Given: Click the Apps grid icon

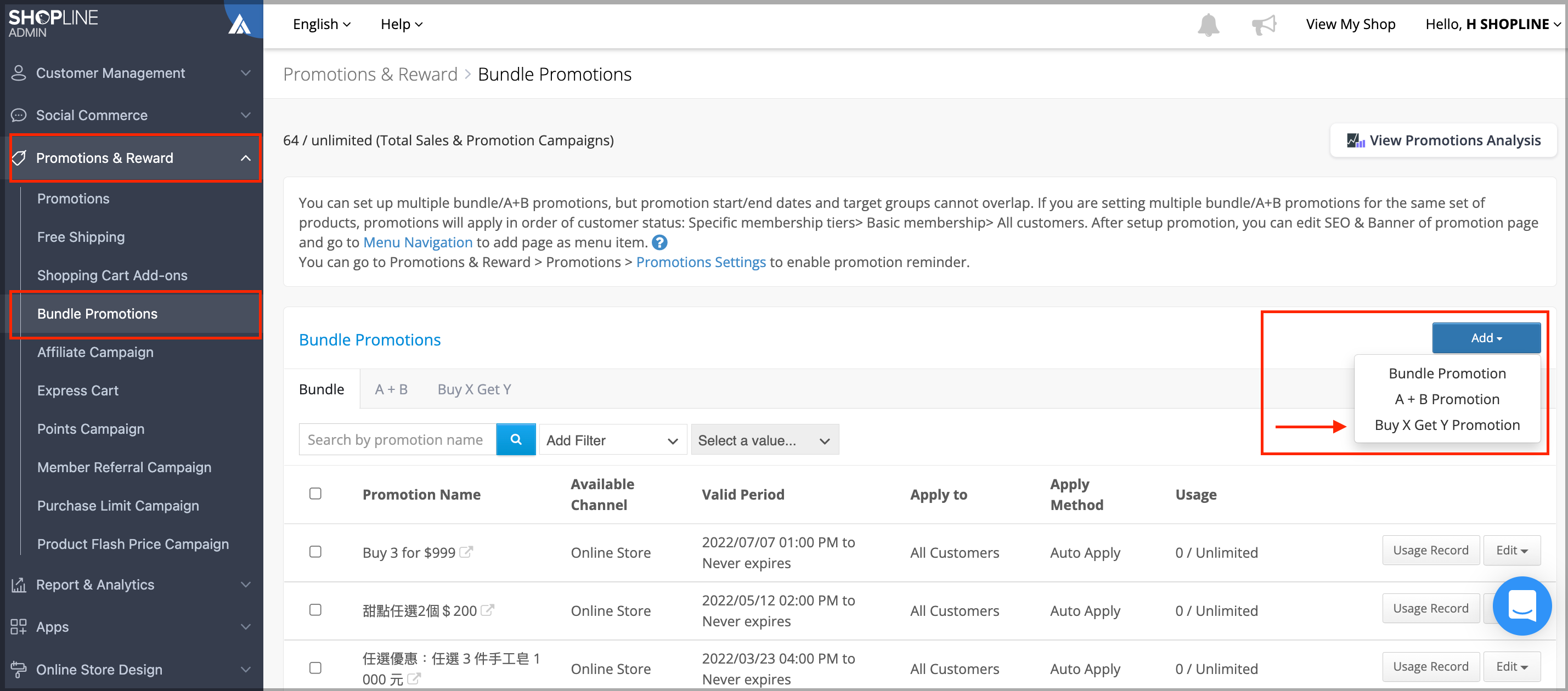Looking at the screenshot, I should tap(19, 626).
